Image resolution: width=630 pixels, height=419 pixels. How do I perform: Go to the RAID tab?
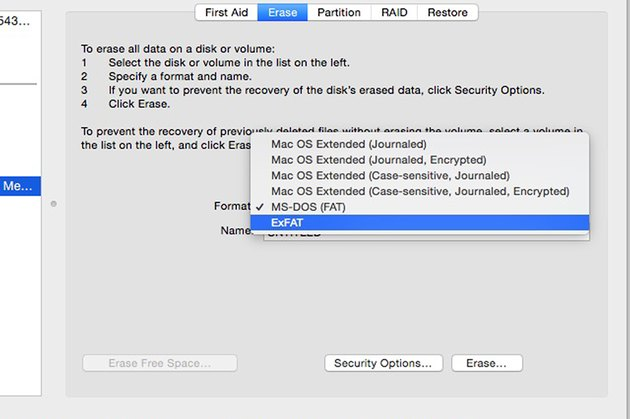pyautogui.click(x=393, y=13)
